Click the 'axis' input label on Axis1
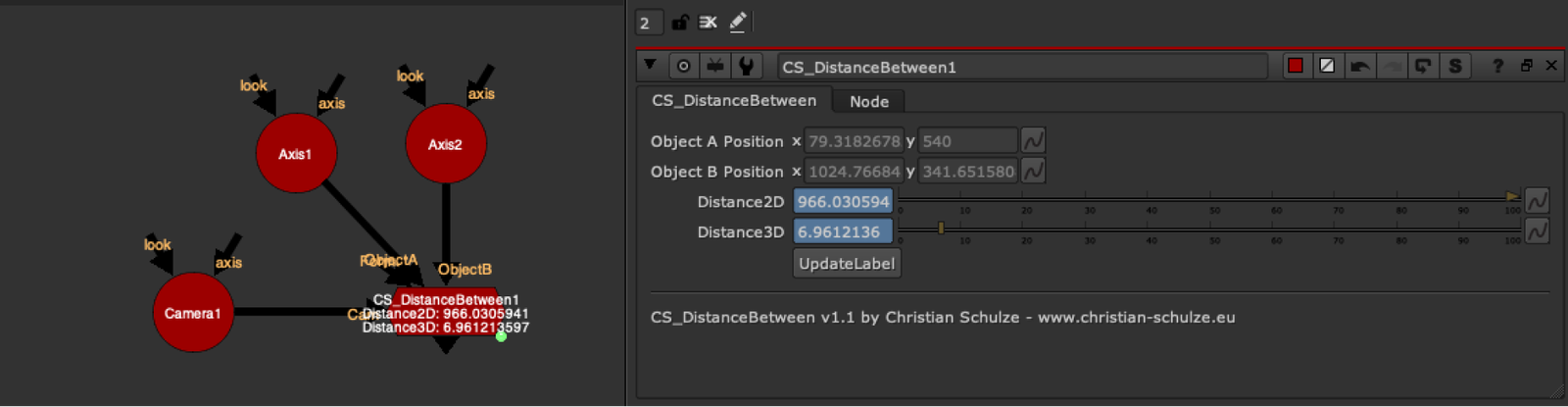Viewport: 1568px width, 407px height. click(332, 104)
